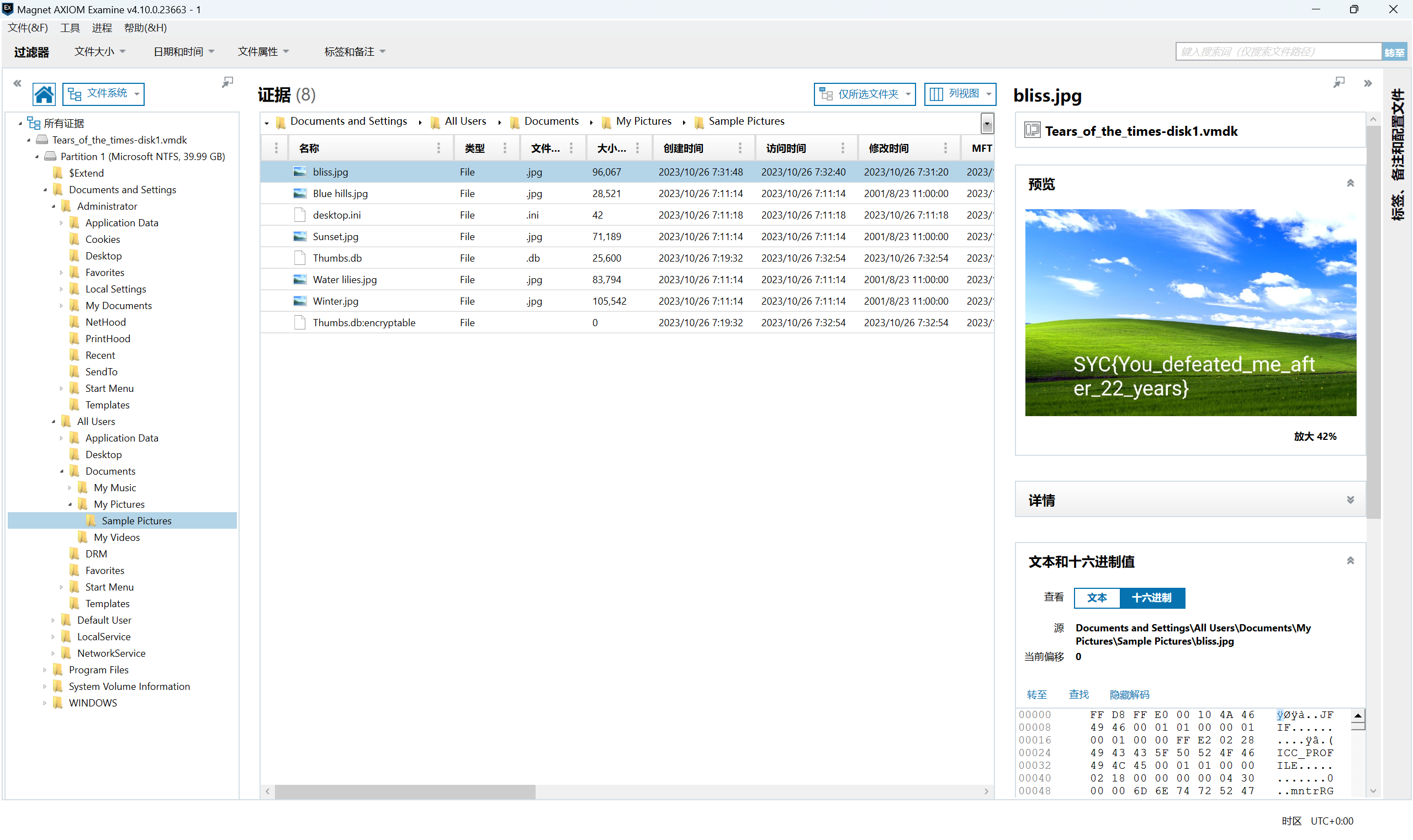Click the Blue hills.jpg image file icon
The width and height of the screenshot is (1413, 840).
(x=300, y=193)
